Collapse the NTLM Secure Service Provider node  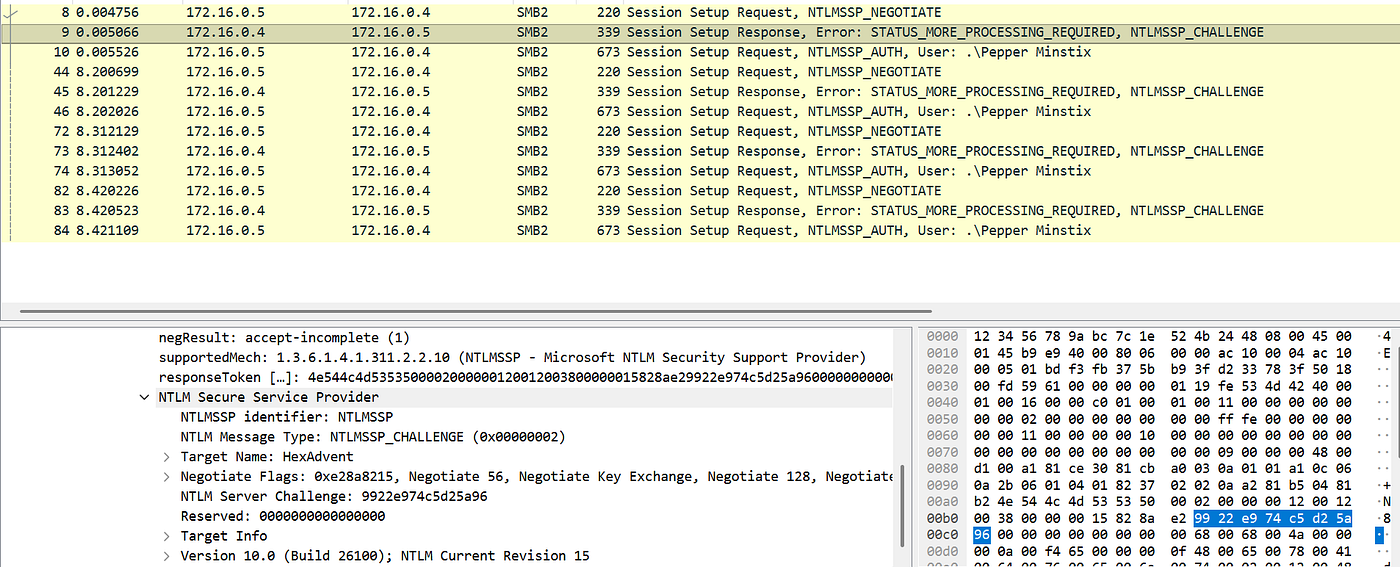click(146, 397)
